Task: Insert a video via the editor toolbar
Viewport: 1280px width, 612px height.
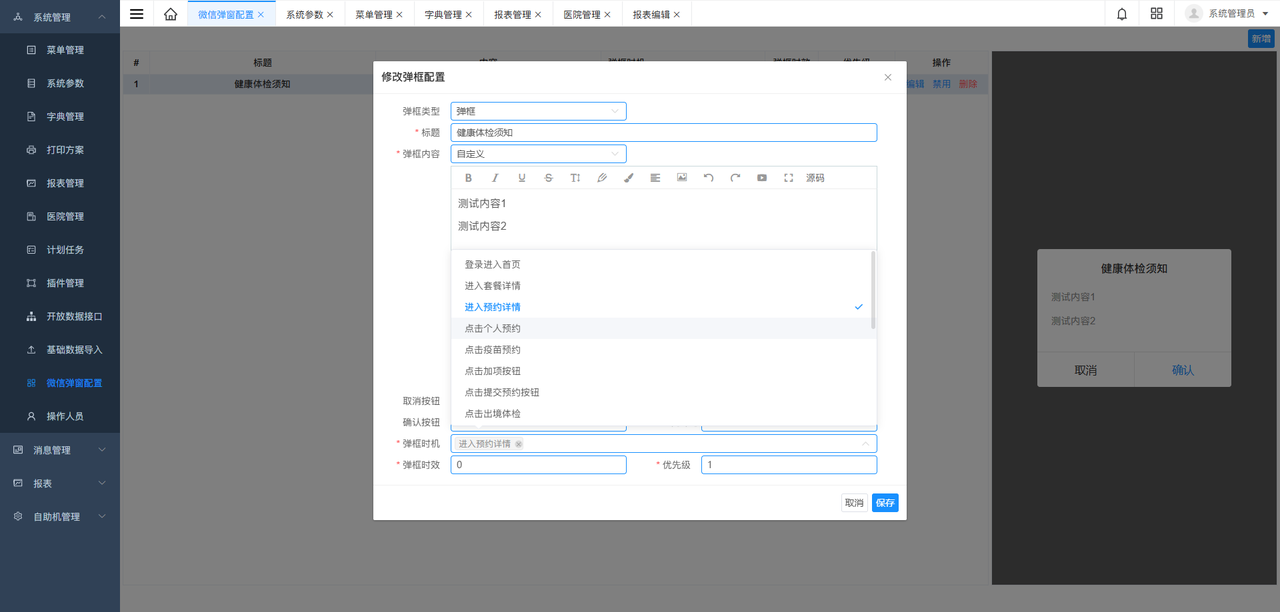Action: (x=762, y=178)
